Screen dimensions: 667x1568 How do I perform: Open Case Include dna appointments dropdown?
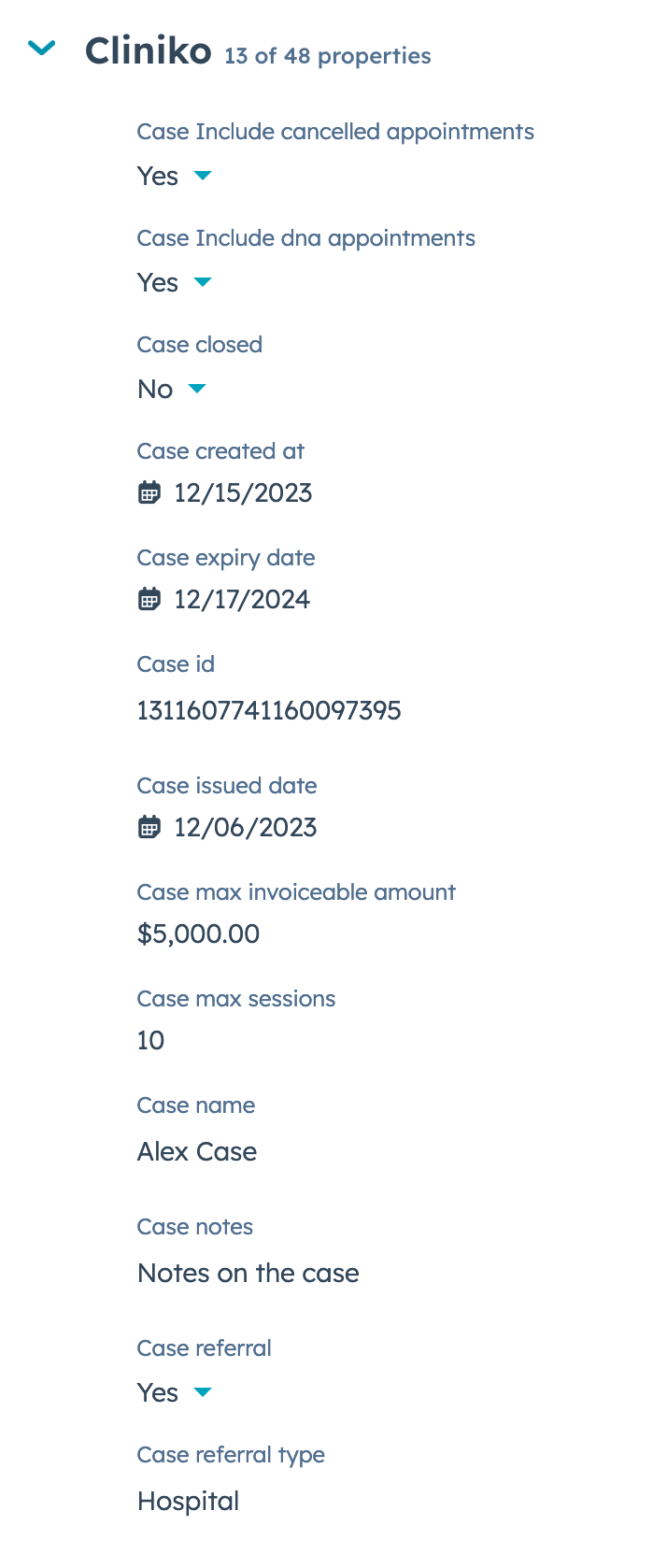point(202,282)
